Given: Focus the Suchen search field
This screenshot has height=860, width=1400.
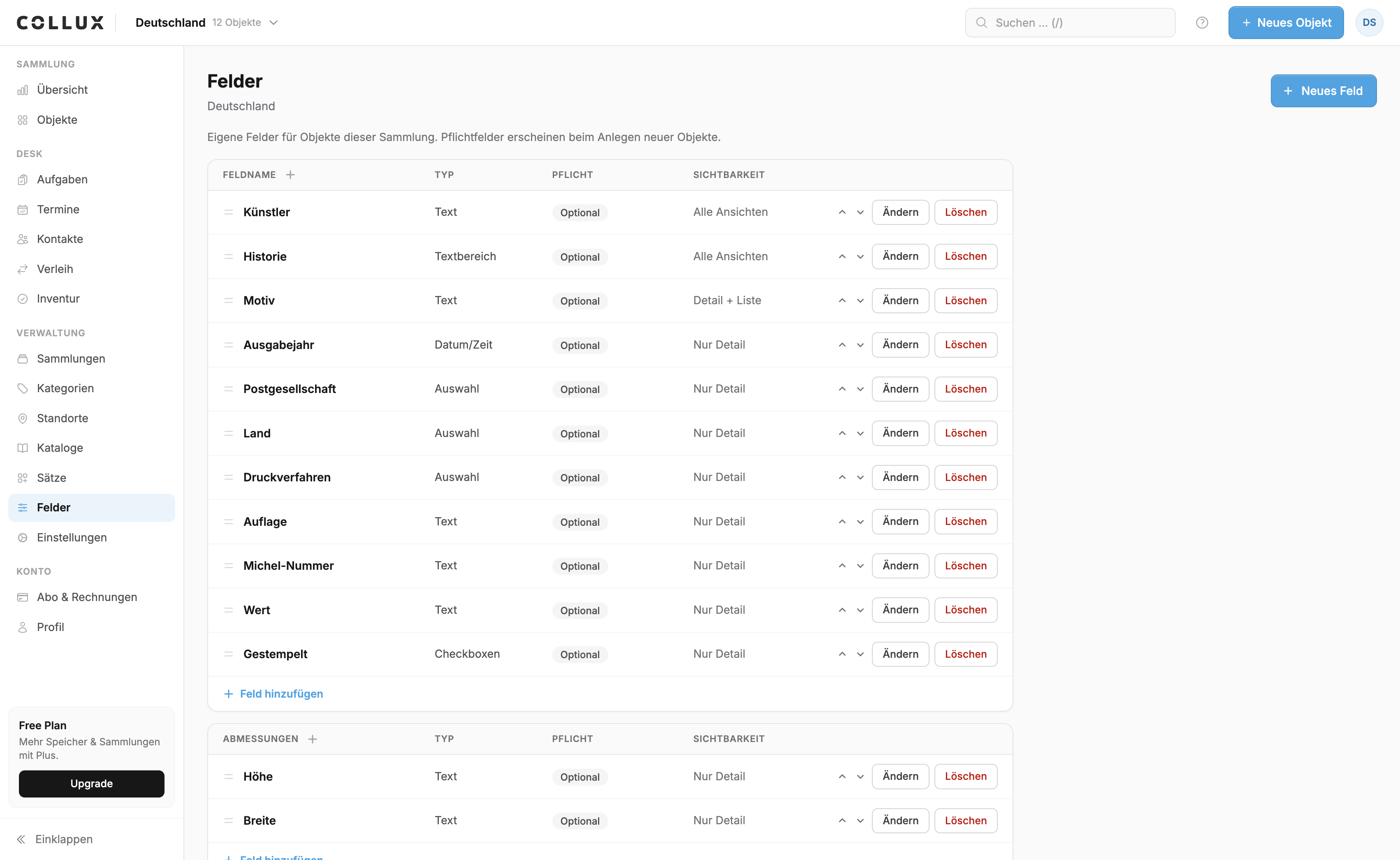Looking at the screenshot, I should point(1070,23).
